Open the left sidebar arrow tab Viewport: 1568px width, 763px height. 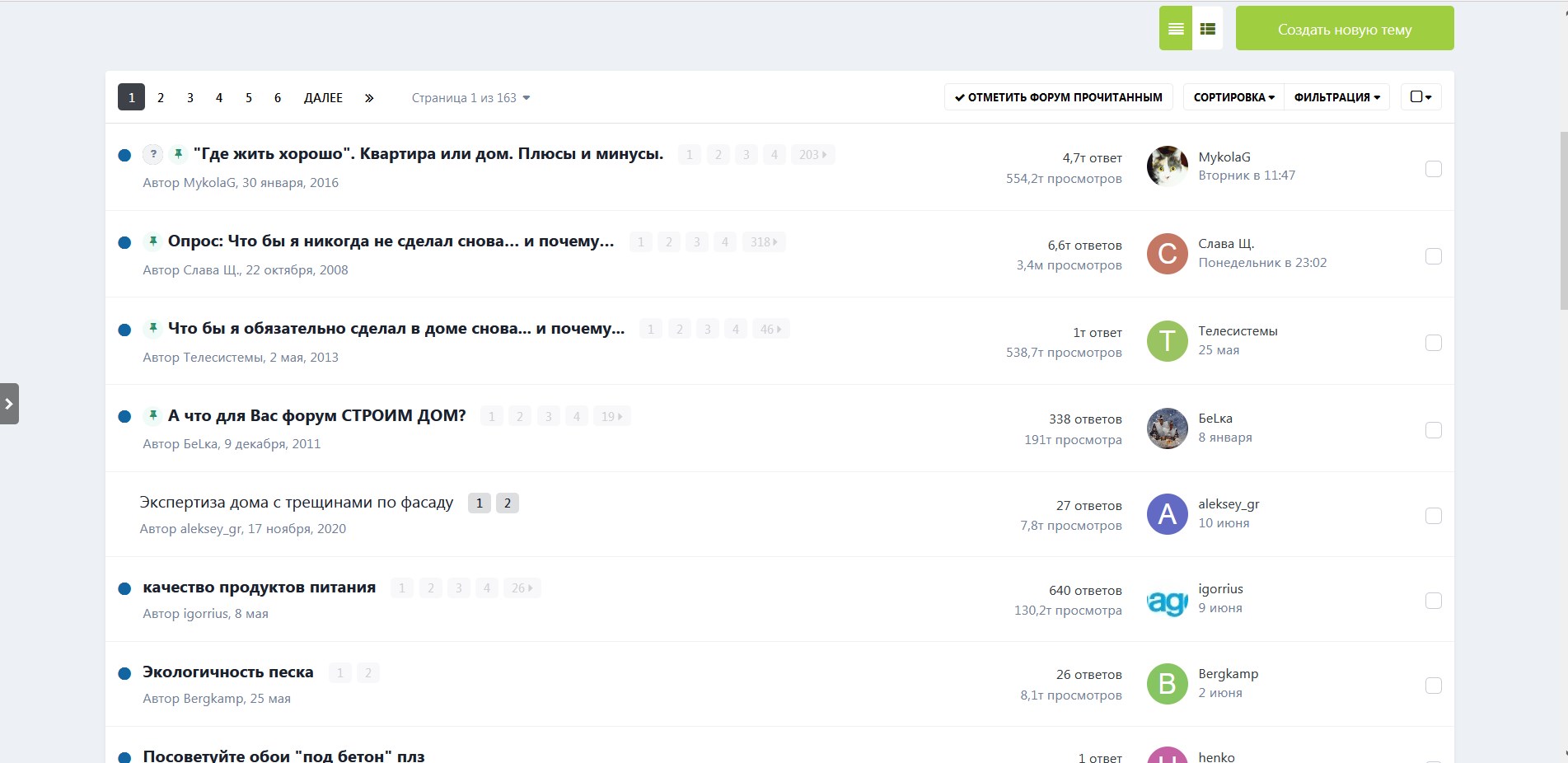[9, 404]
